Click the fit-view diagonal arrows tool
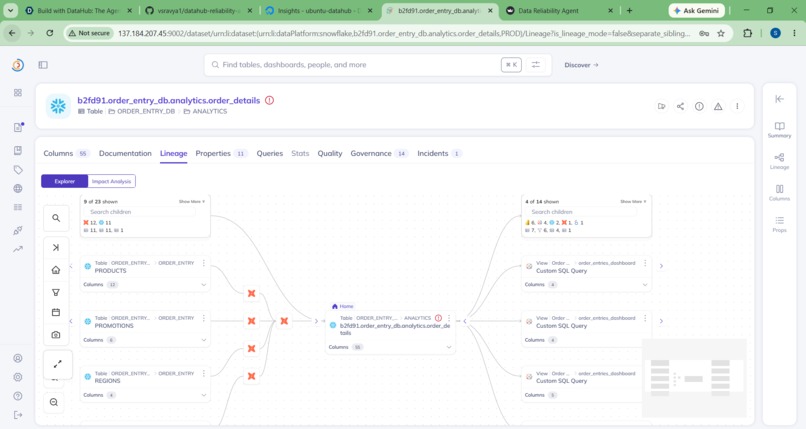 pyautogui.click(x=58, y=364)
